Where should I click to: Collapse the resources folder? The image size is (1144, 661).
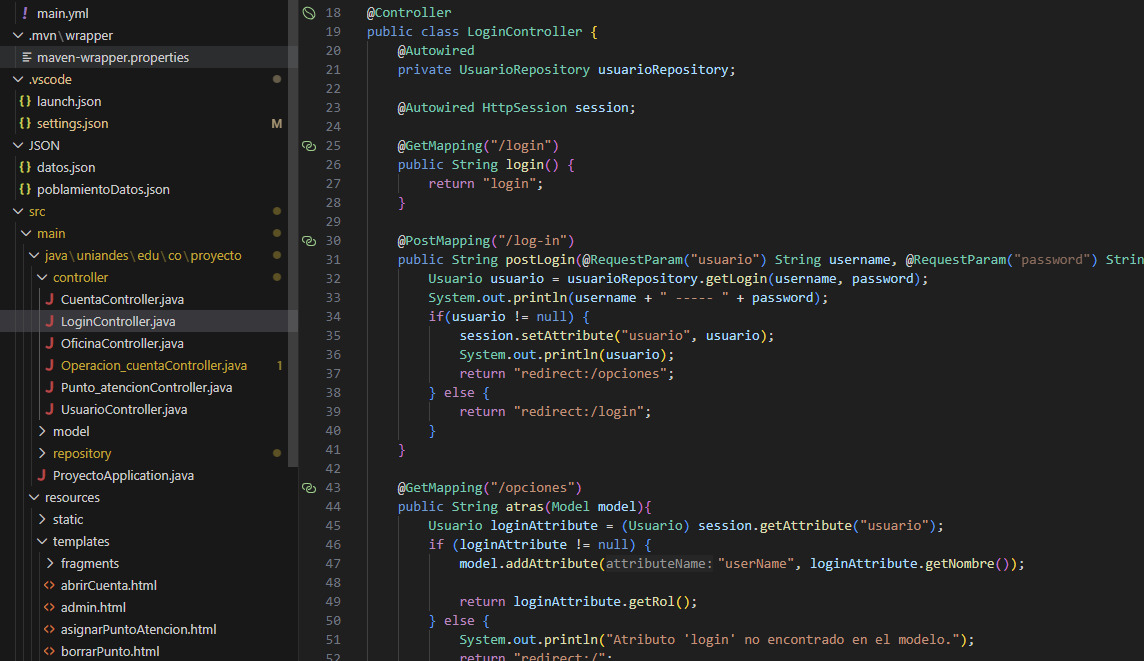pos(34,497)
